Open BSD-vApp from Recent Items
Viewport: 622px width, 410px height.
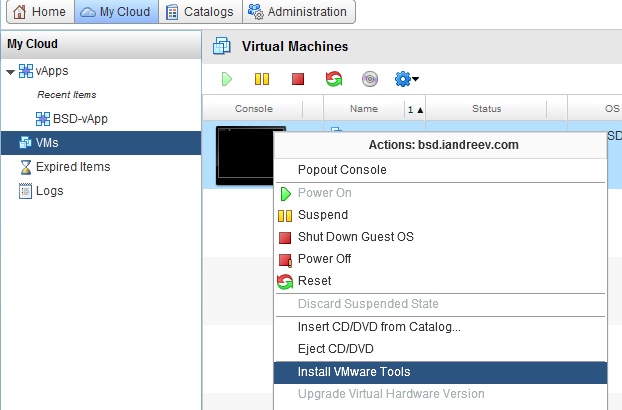click(80, 119)
